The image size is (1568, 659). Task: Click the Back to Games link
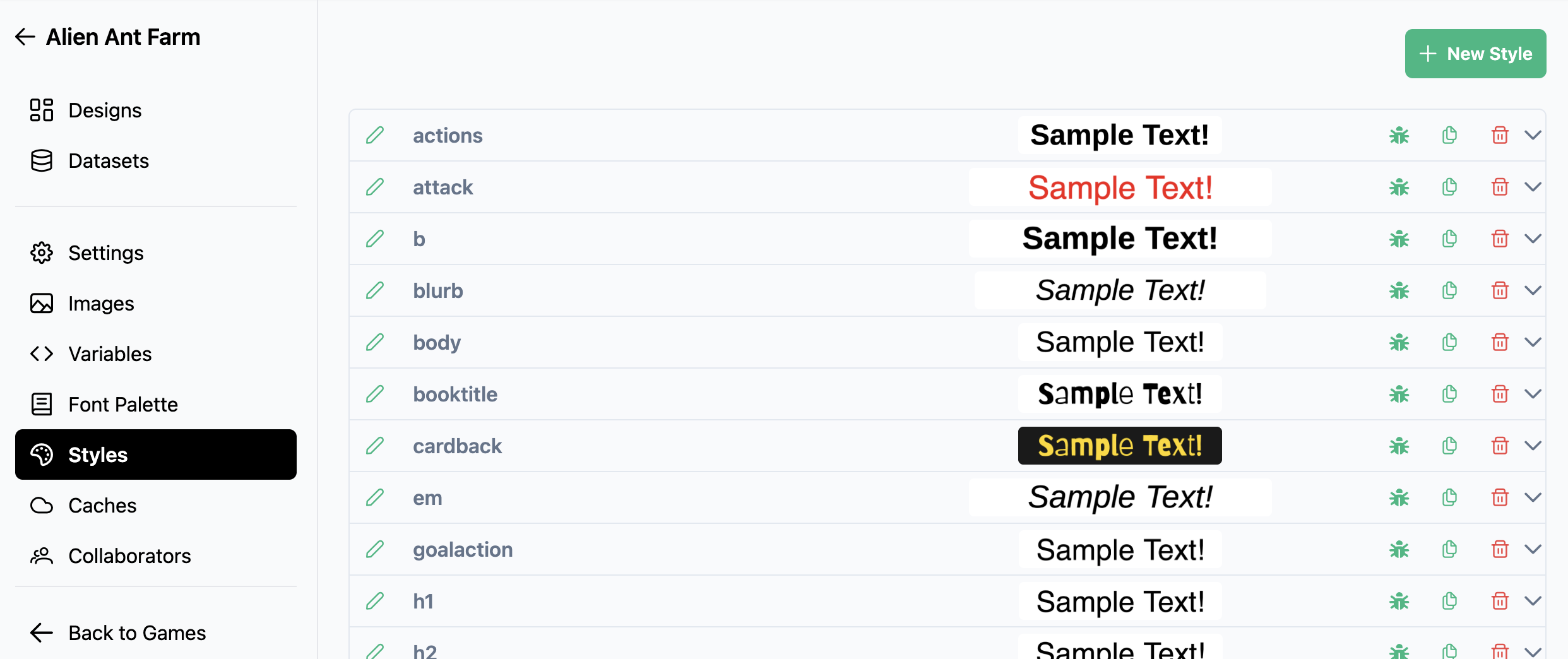click(137, 632)
